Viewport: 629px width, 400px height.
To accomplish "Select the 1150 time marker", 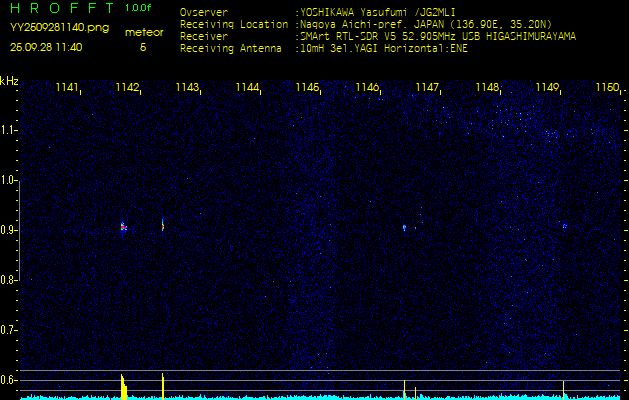I will pos(607,88).
